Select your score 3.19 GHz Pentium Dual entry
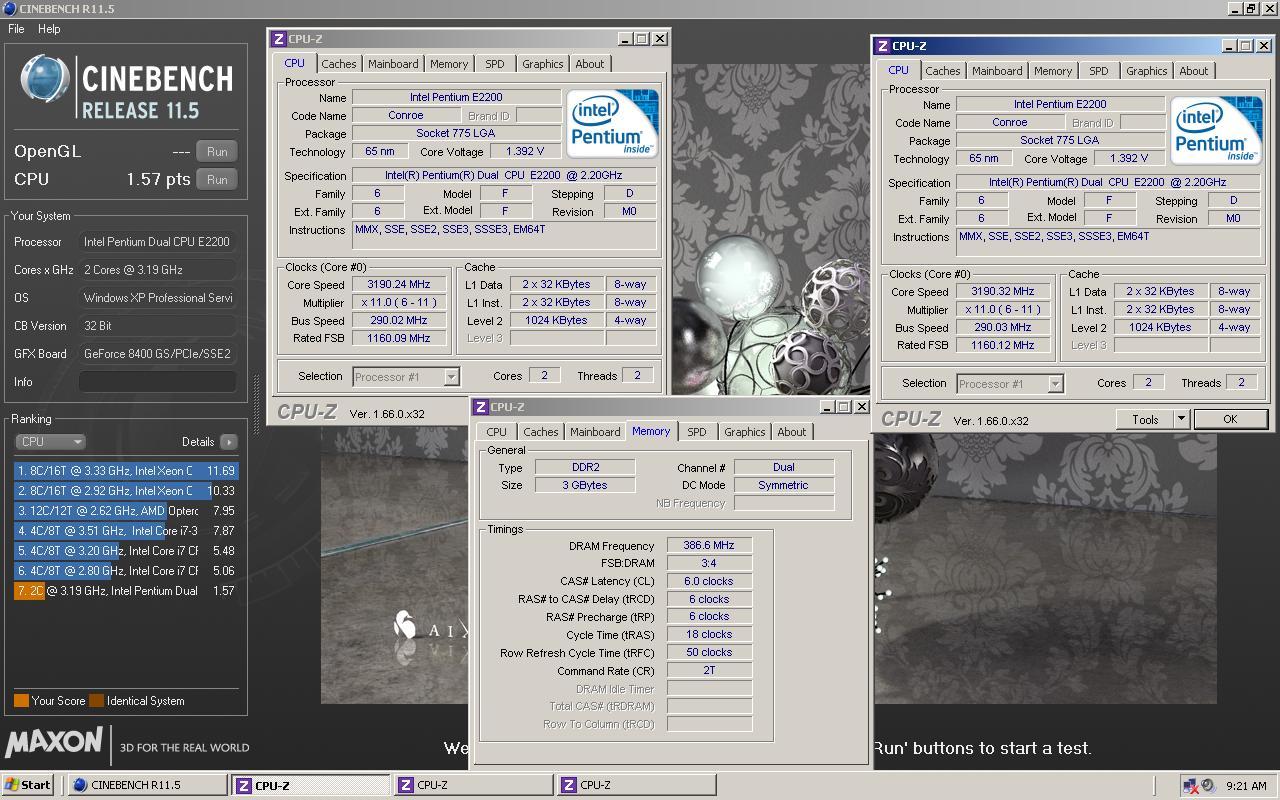This screenshot has width=1280, height=800. (126, 590)
